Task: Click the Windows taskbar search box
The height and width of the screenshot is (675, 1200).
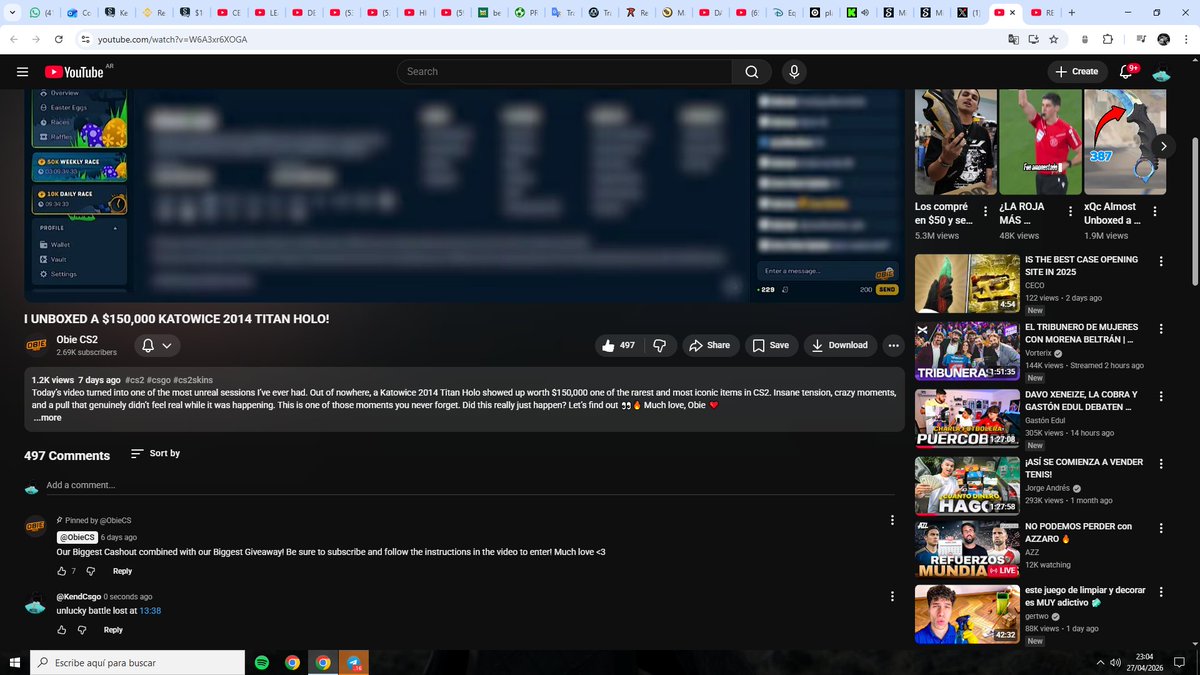Action: 136,662
